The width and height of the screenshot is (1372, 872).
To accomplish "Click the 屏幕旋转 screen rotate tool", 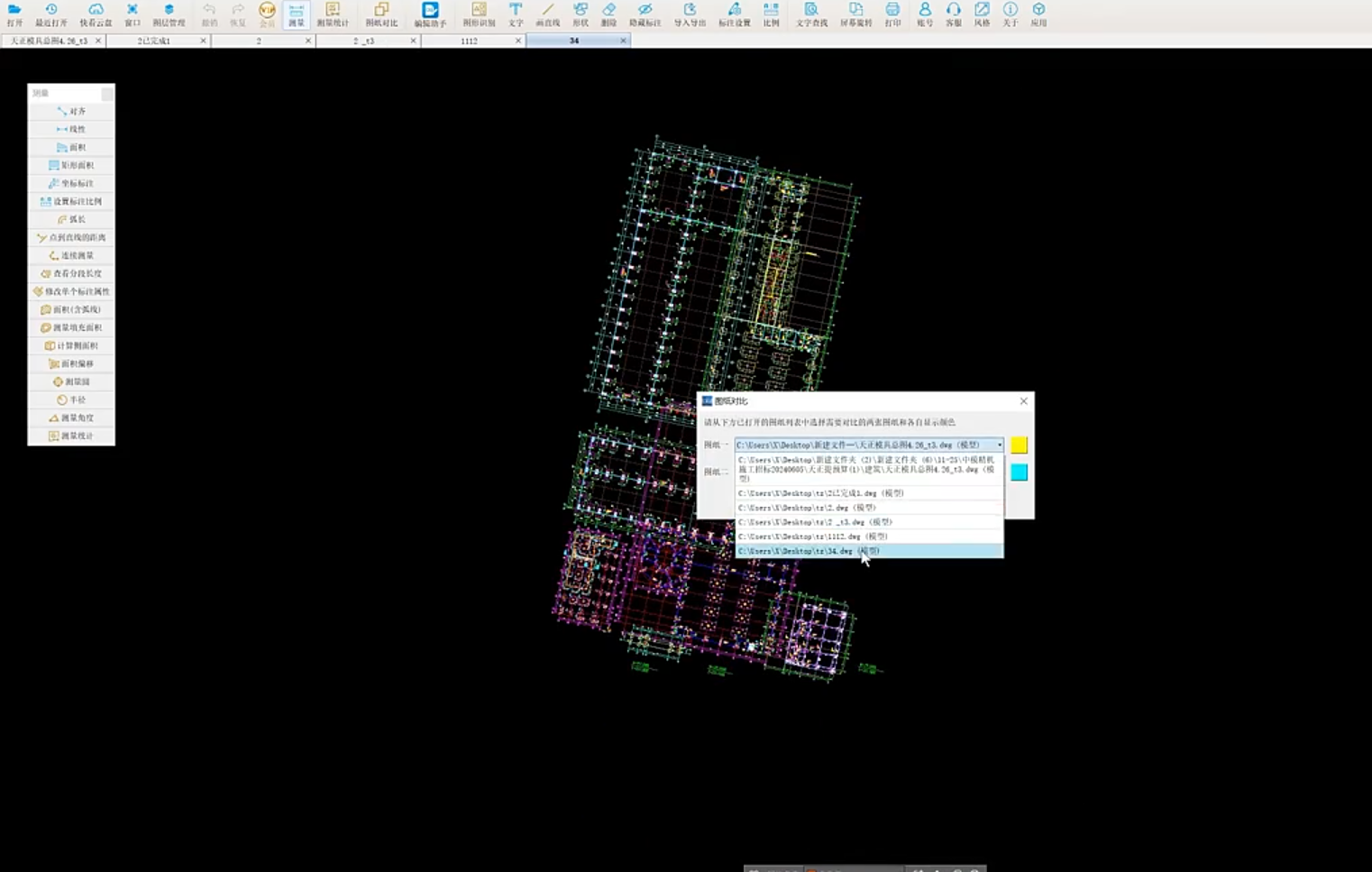I will pos(855,14).
